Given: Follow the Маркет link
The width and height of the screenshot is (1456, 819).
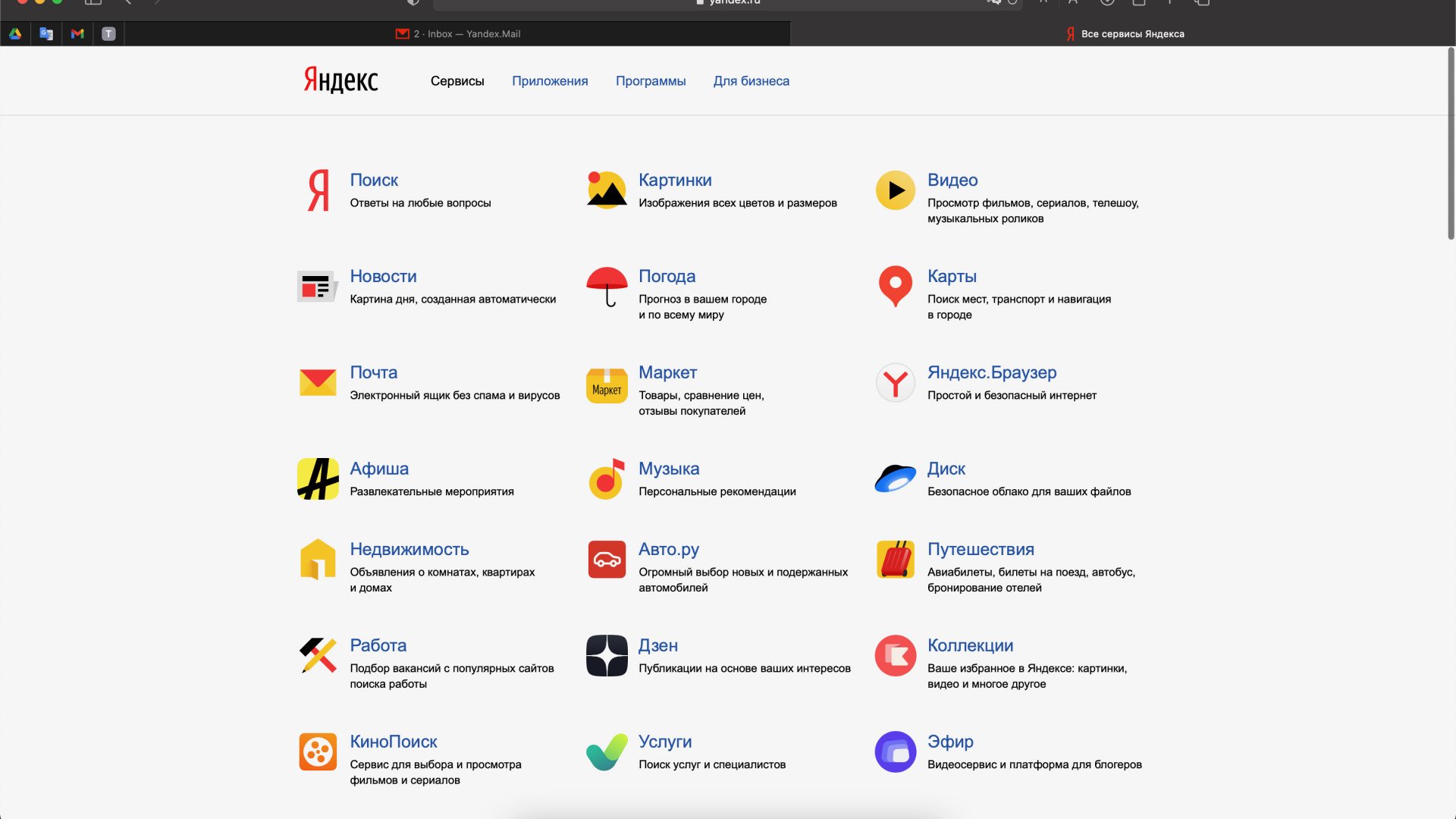Looking at the screenshot, I should [668, 372].
